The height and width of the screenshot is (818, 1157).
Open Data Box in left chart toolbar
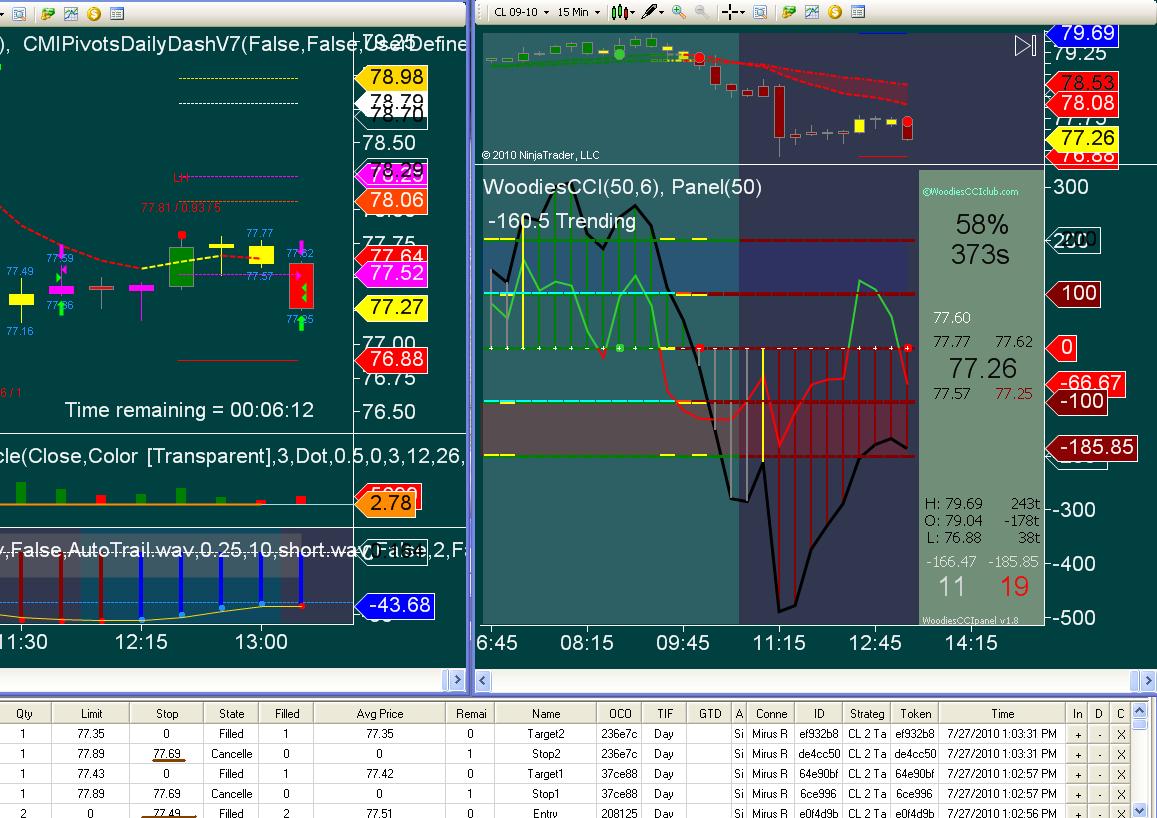19,13
